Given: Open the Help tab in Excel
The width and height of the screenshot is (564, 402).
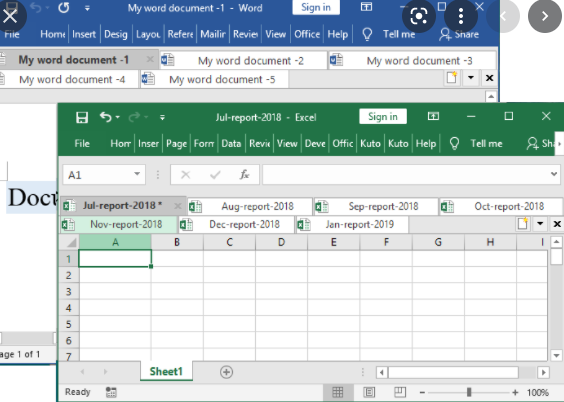Looking at the screenshot, I should tap(426, 143).
